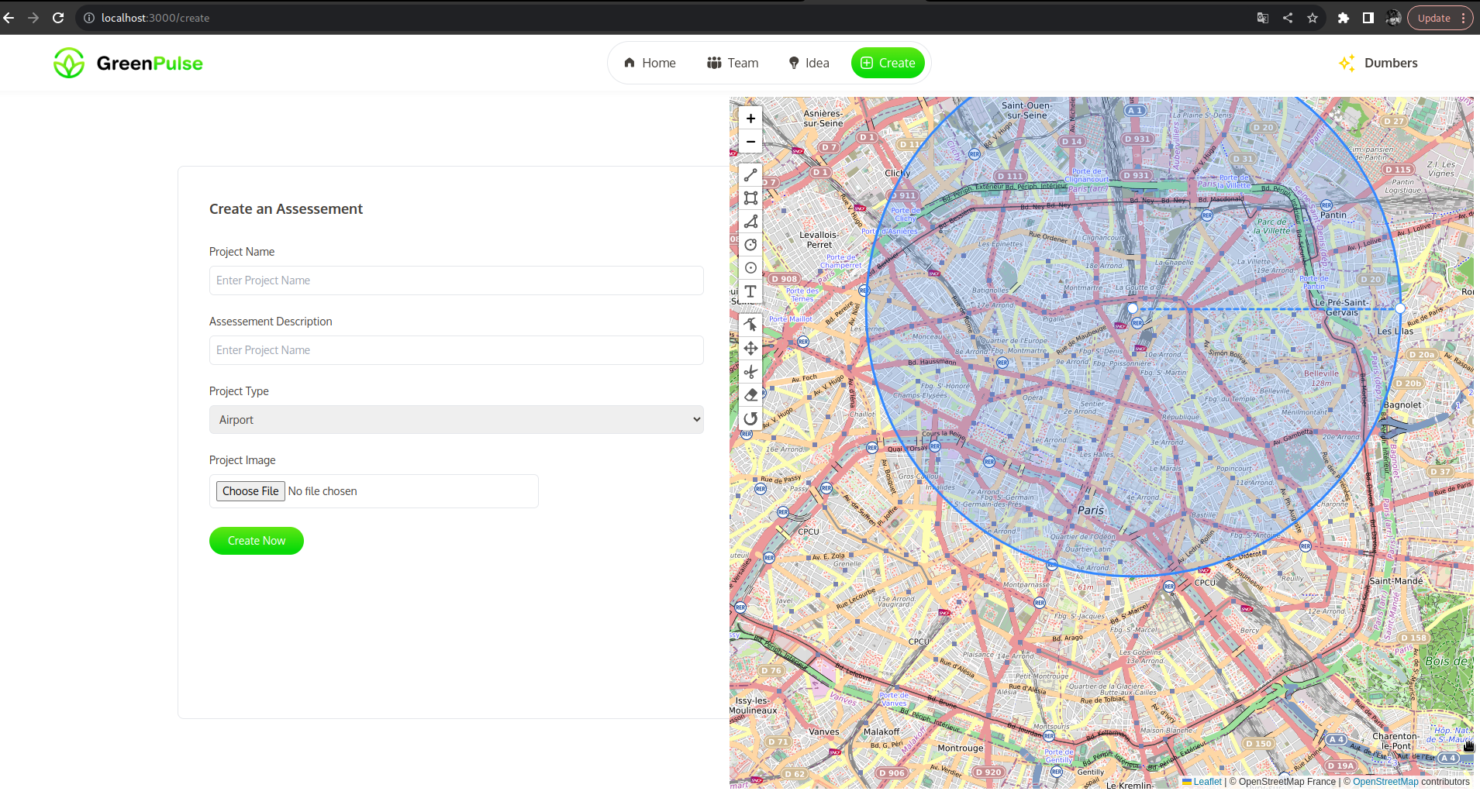The height and width of the screenshot is (812, 1480).
Task: Click the Choose File button
Action: (x=250, y=491)
